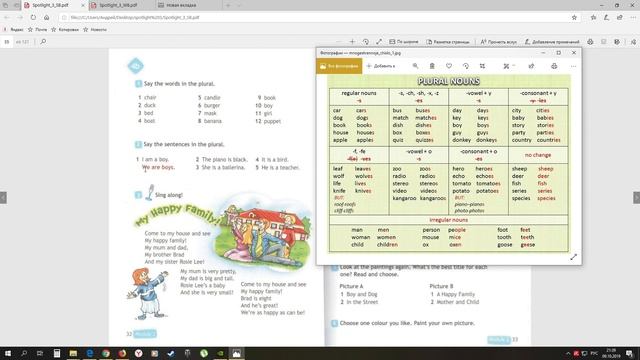Open 'Яндекс' bookmark in favorites bar
This screenshot has height=360, width=640.
tap(13, 30)
